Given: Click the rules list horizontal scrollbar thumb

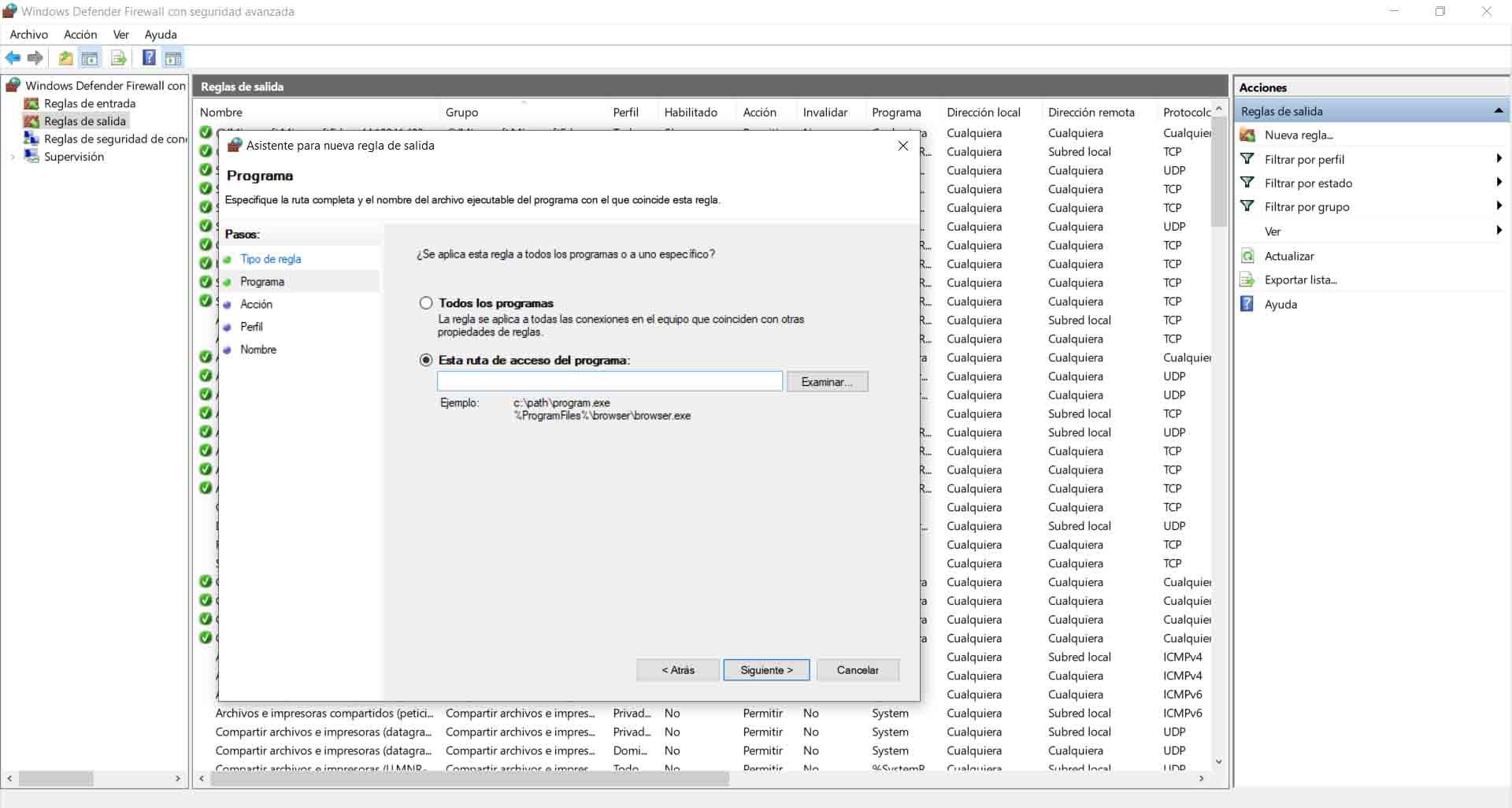Looking at the screenshot, I should coord(470,779).
